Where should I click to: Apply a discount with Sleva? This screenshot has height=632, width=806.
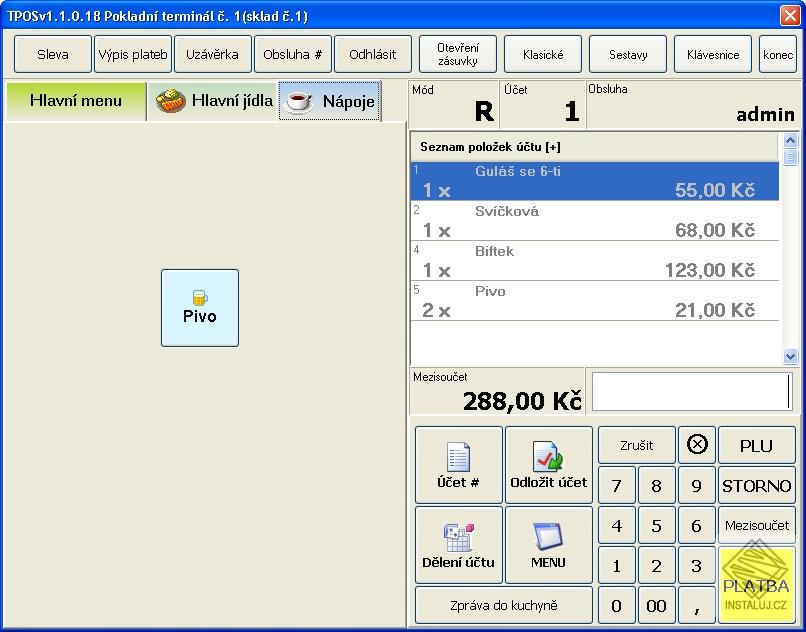click(x=52, y=54)
